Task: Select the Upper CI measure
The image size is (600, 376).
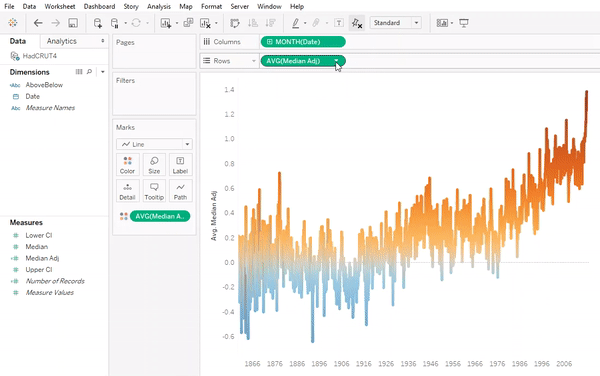Action: pyautogui.click(x=39, y=270)
